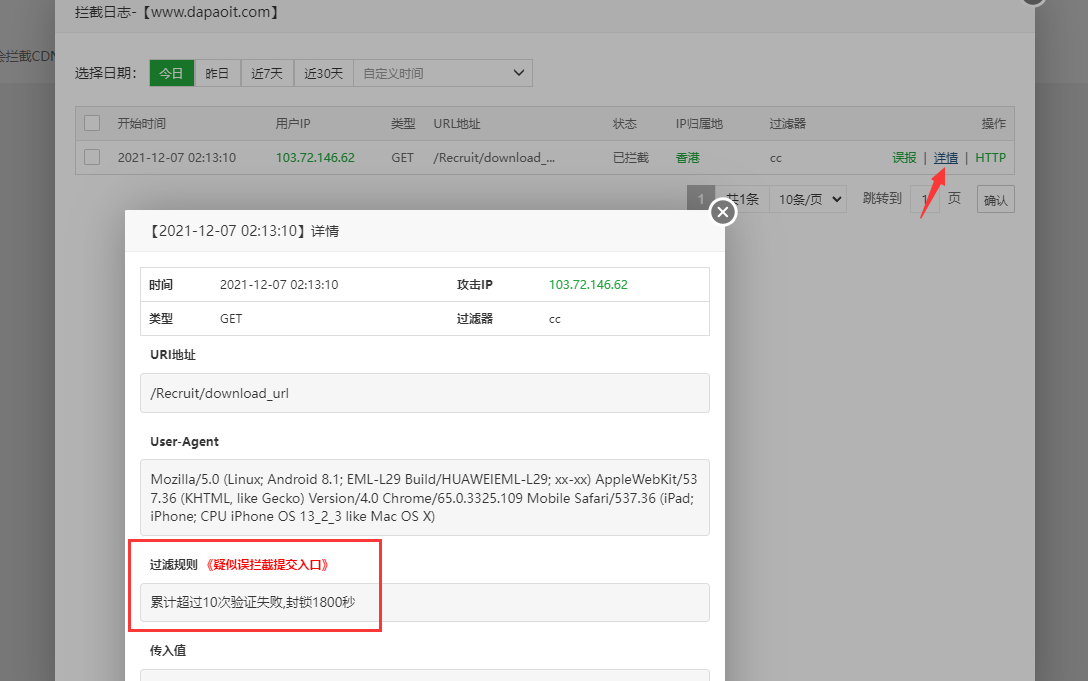Click the 传入值 section label
The width and height of the screenshot is (1088, 681).
coord(168,650)
